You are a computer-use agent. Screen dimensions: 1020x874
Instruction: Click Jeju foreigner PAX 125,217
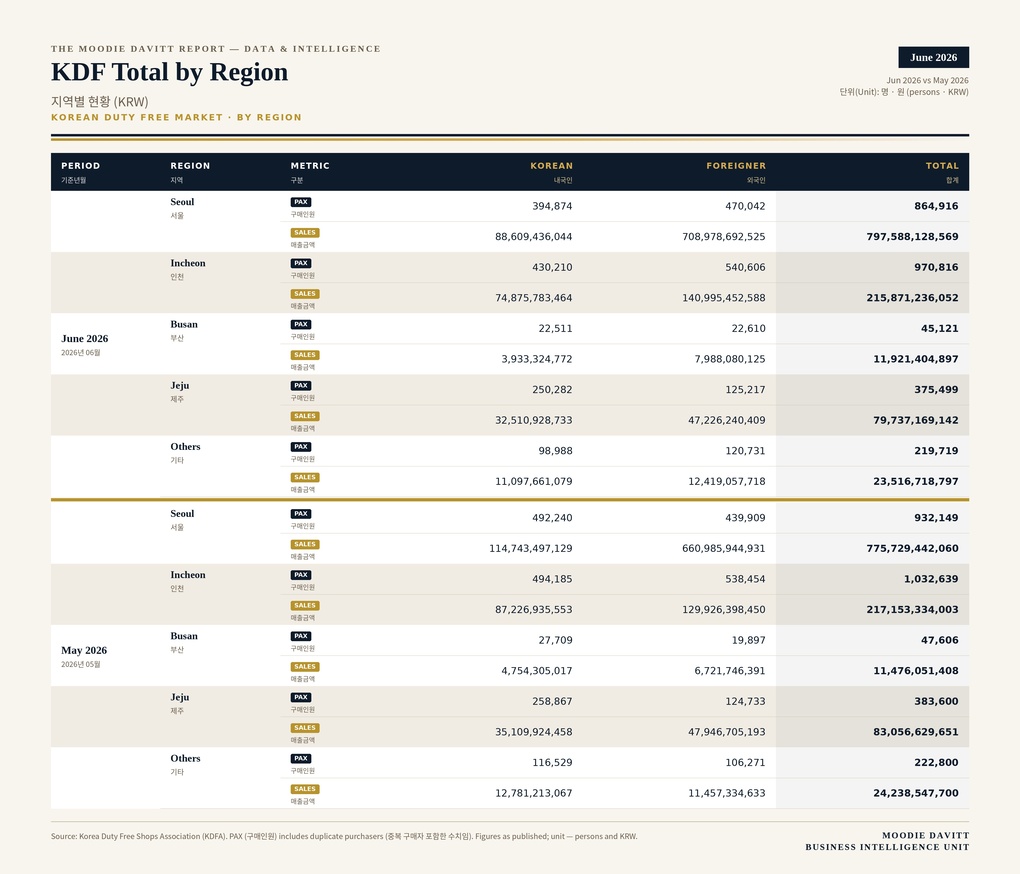745,390
